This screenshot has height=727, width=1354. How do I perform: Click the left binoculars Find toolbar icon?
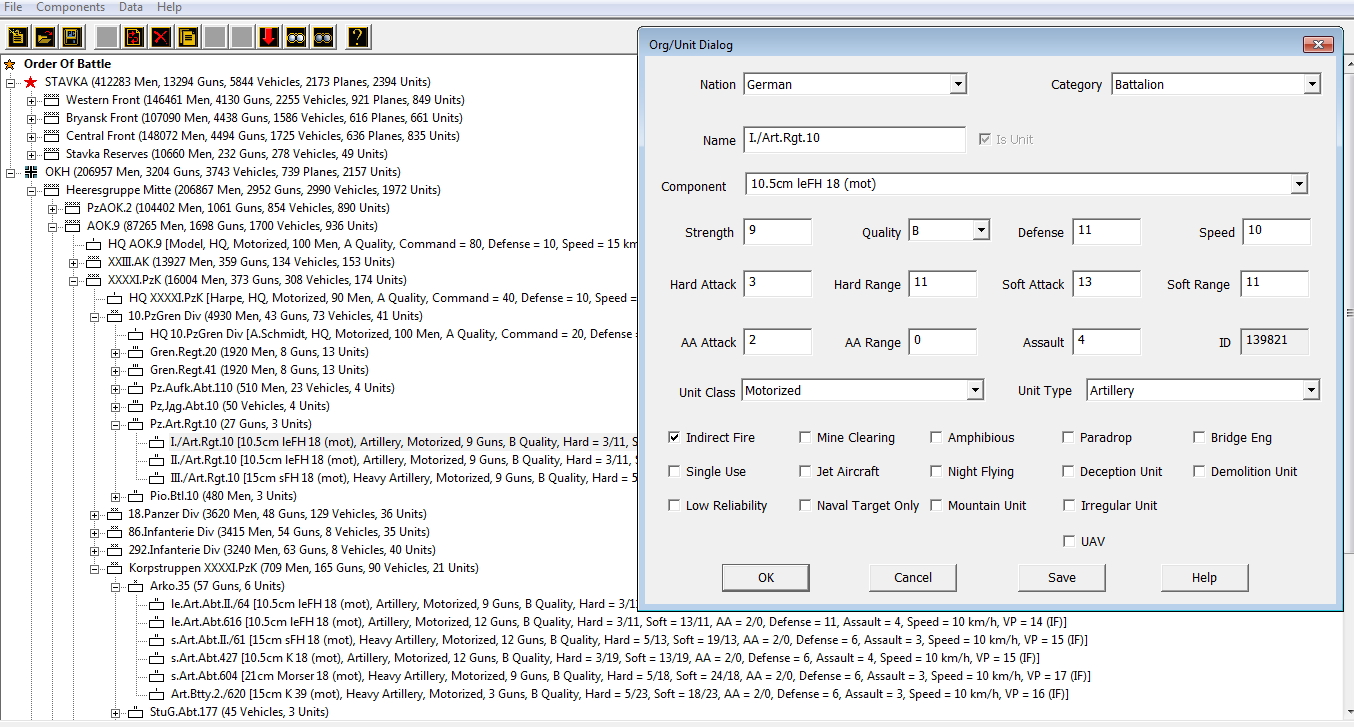(296, 38)
